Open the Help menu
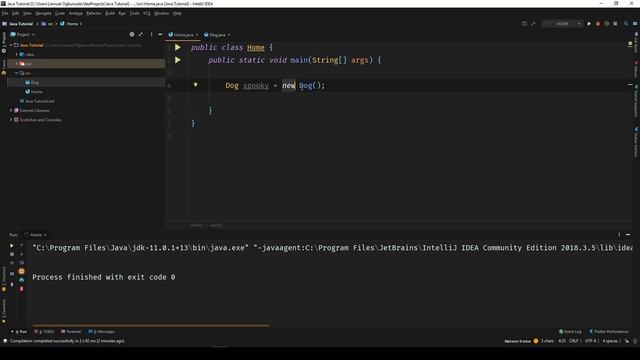 pos(177,13)
